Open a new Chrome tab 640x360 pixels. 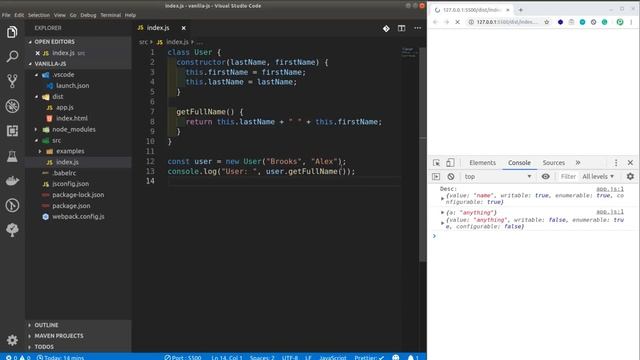click(x=520, y=10)
